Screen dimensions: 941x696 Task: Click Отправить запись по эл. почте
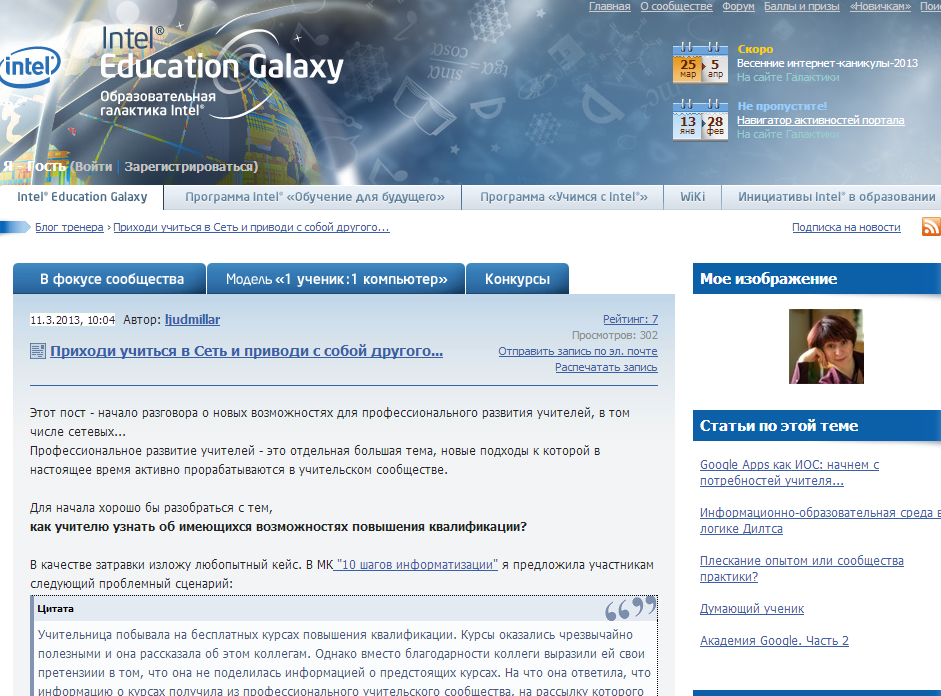[x=578, y=351]
